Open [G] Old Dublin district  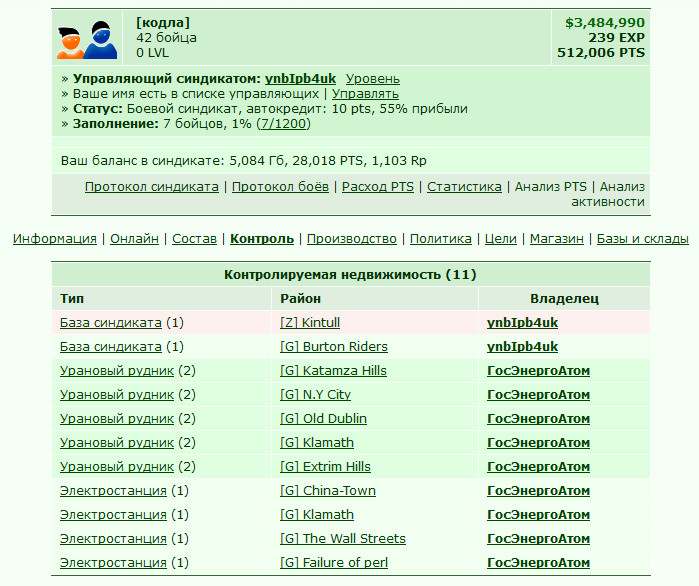coord(324,419)
